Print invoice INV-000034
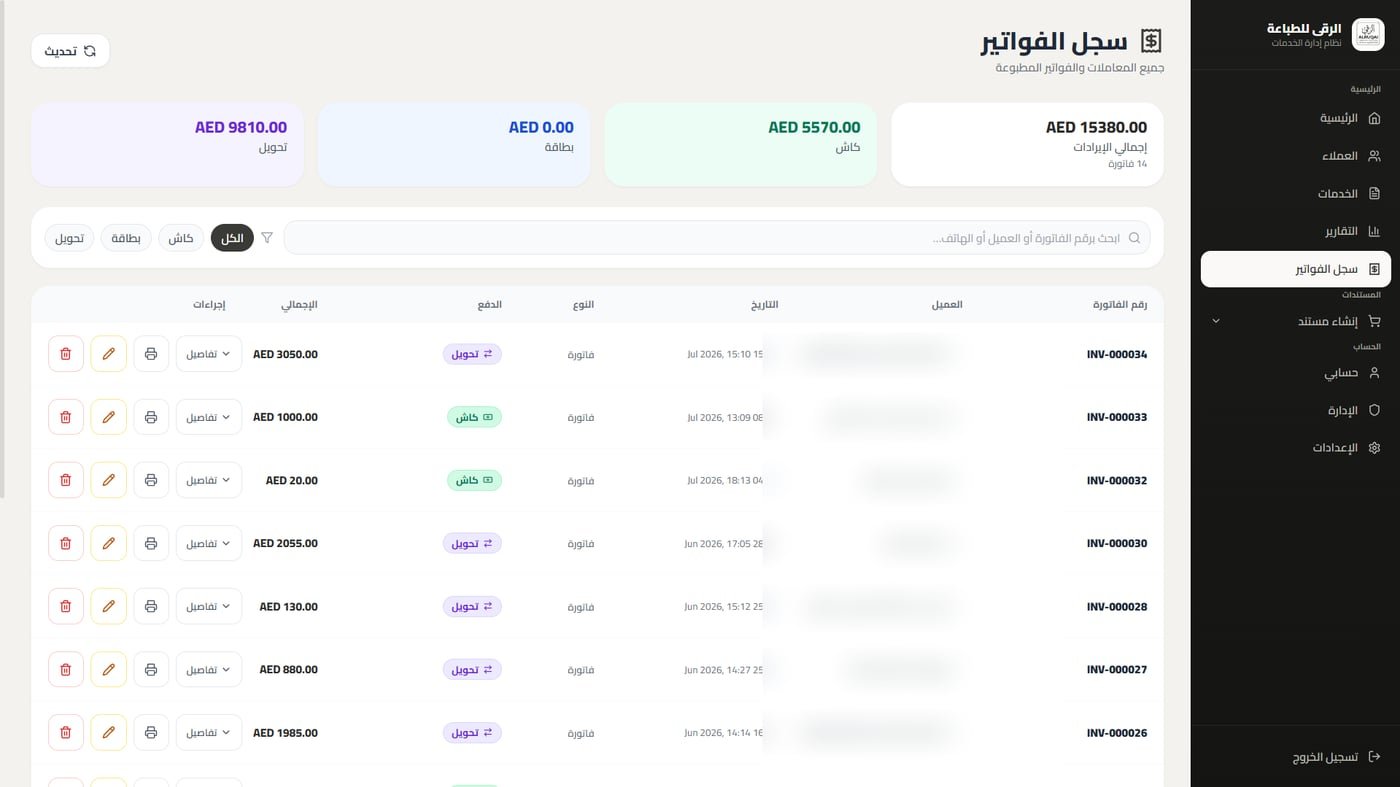1400x787 pixels. [151, 354]
